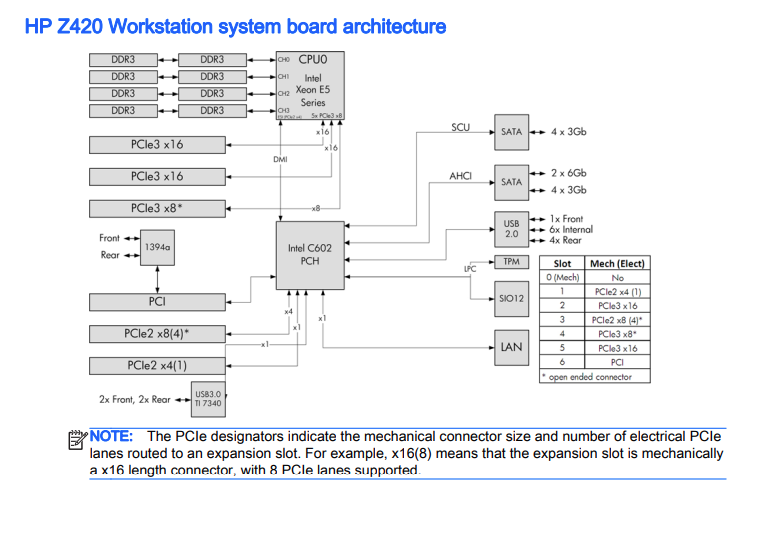Click the 'PCI' table cell in slot 6 row
This screenshot has height=542, width=761.
(617, 362)
